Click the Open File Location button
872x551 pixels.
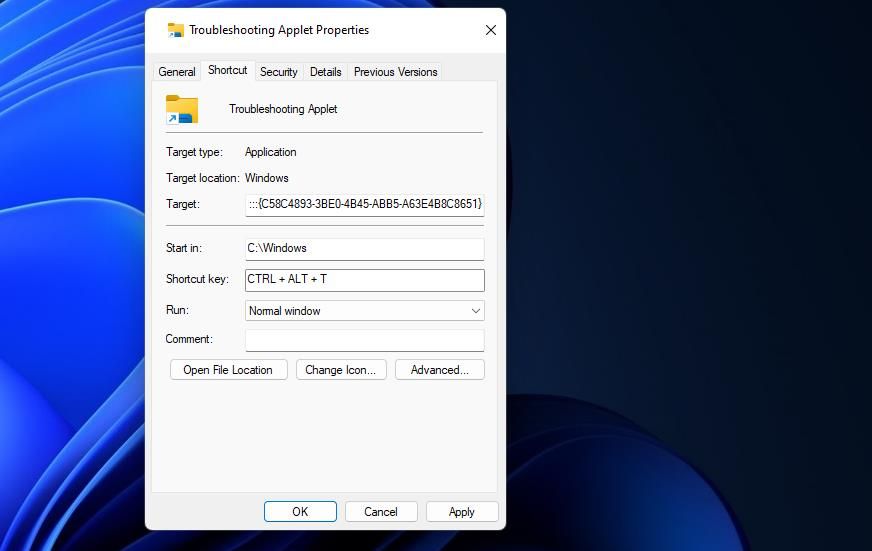(x=229, y=370)
